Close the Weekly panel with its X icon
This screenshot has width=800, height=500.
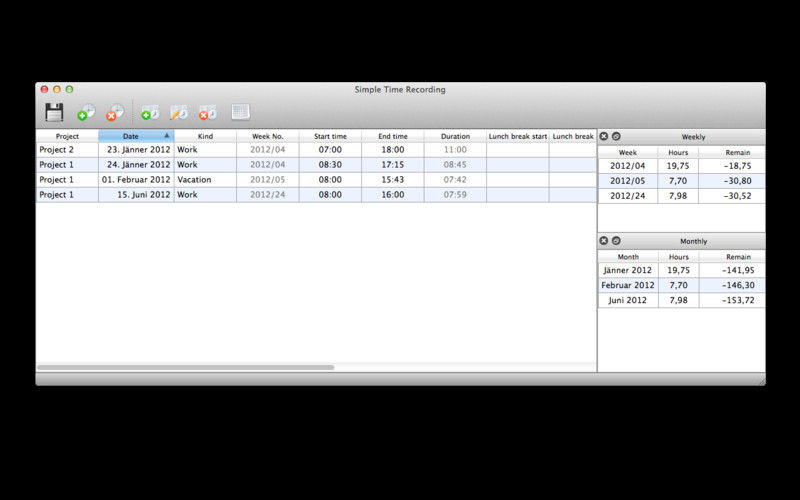[x=604, y=136]
